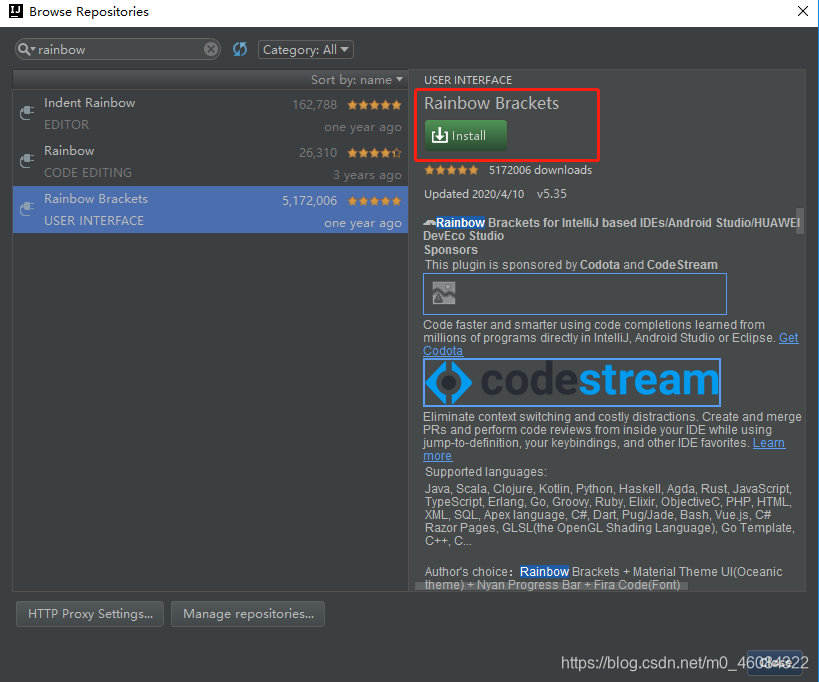This screenshot has height=682, width=819.
Task: Click Manage repositories button
Action: tap(248, 614)
